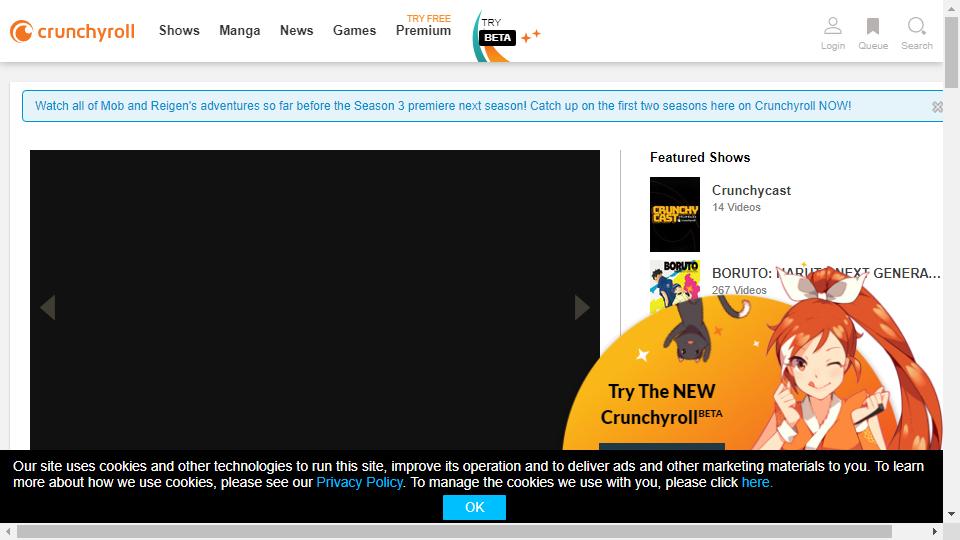Click the Try Beta badge

[506, 36]
